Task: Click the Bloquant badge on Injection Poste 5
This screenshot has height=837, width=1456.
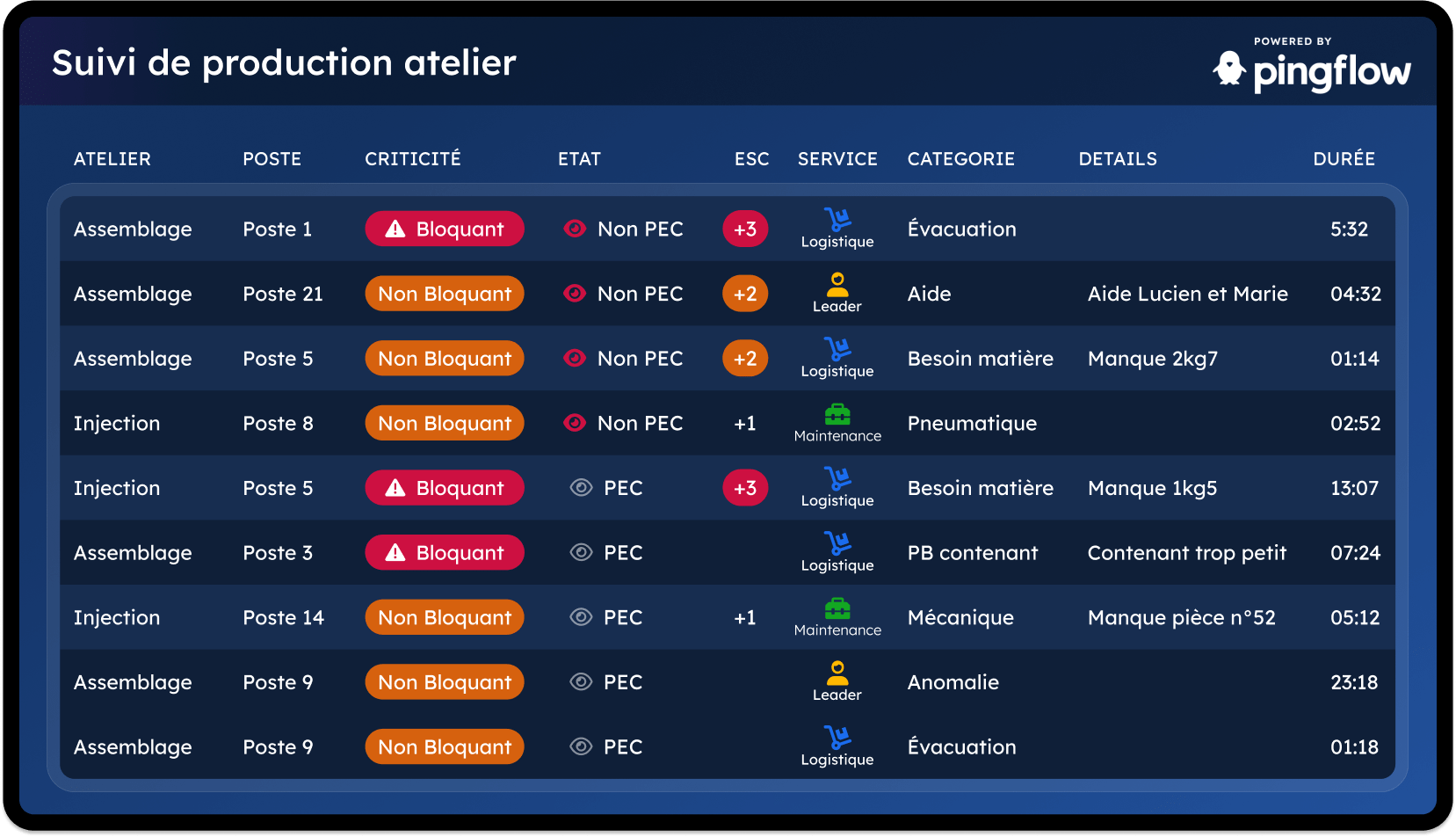Action: pyautogui.click(x=445, y=488)
